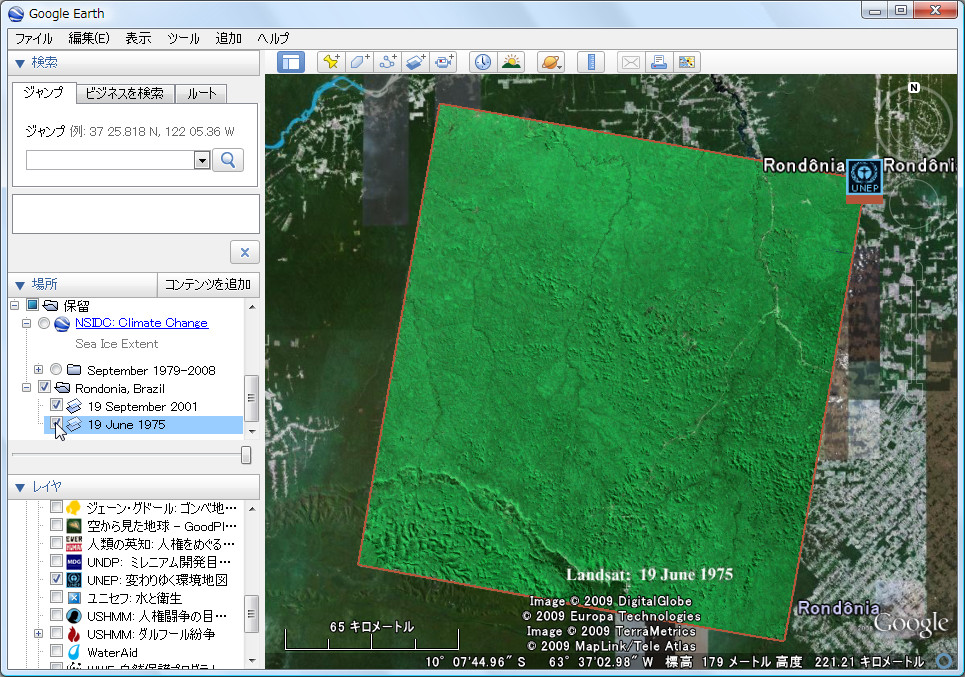
Task: Click the search magnifier button
Action: coord(228,160)
